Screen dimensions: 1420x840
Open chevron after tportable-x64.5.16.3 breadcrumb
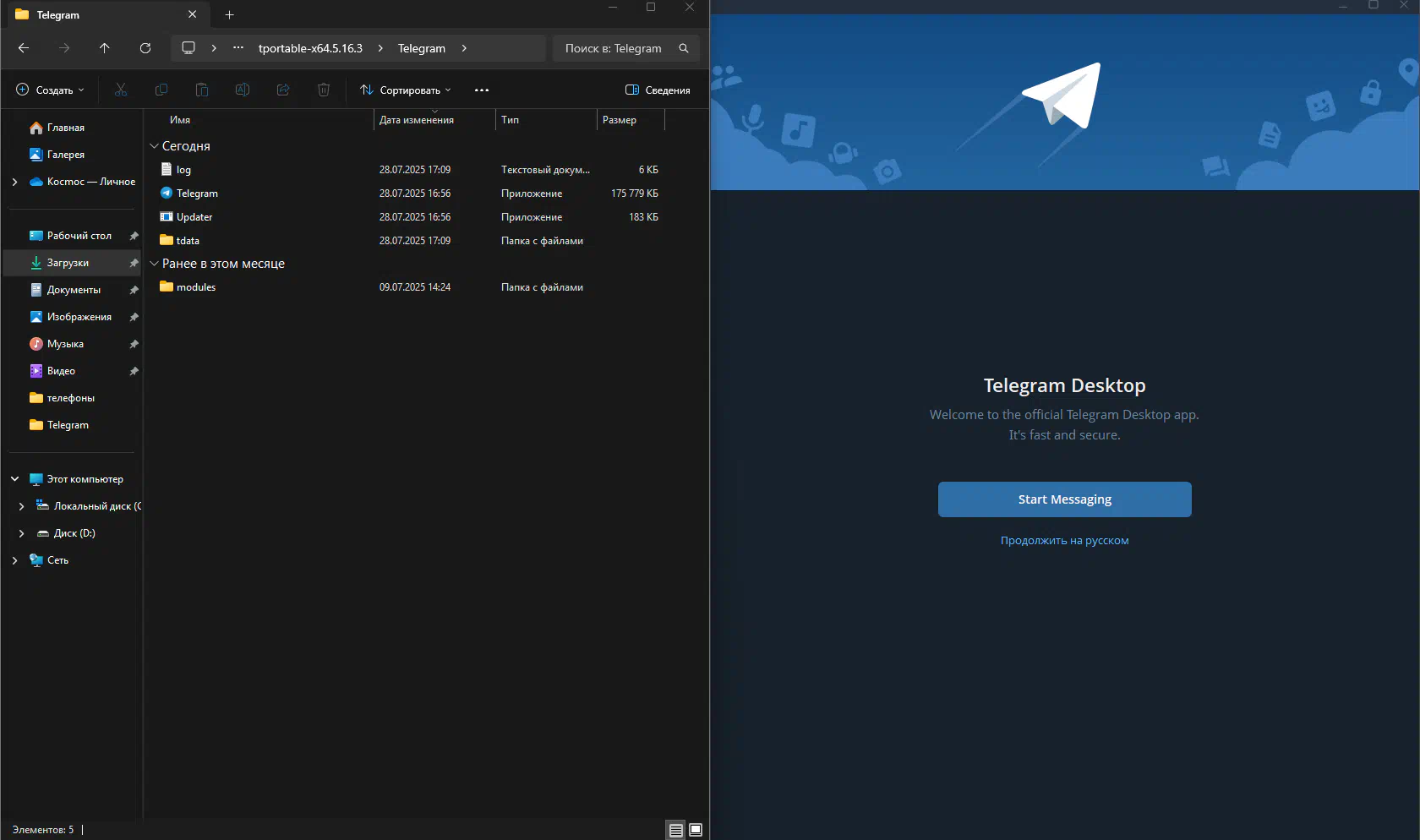coord(380,48)
